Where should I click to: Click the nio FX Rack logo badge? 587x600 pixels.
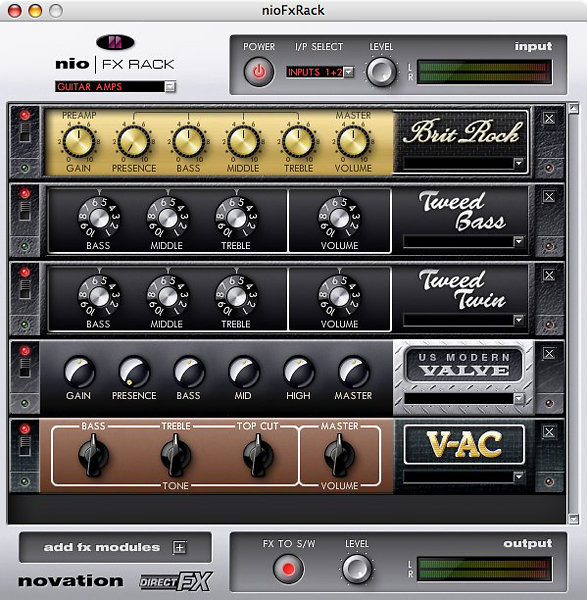click(x=115, y=42)
